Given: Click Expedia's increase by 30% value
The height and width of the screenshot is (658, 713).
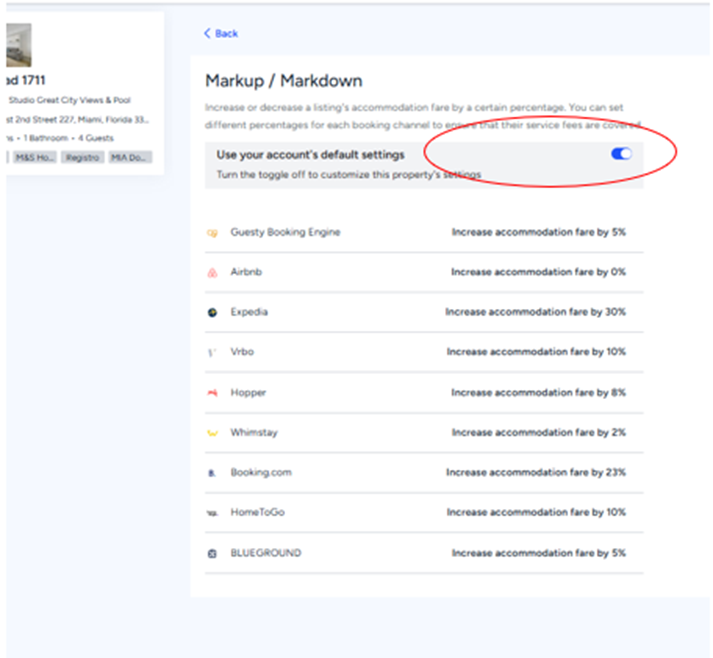Looking at the screenshot, I should pos(535,312).
